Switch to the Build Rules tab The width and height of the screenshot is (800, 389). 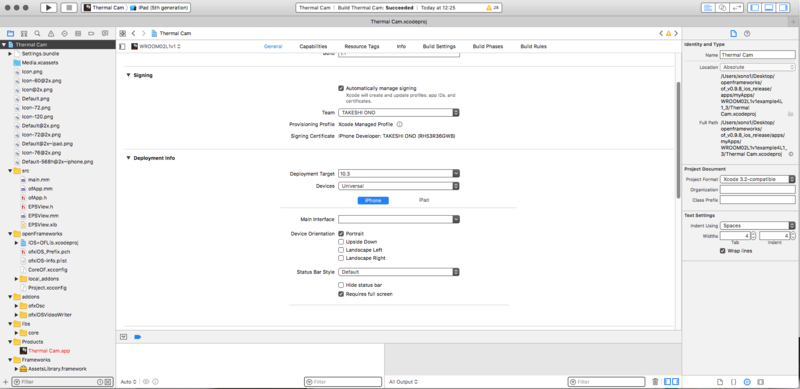tap(534, 46)
